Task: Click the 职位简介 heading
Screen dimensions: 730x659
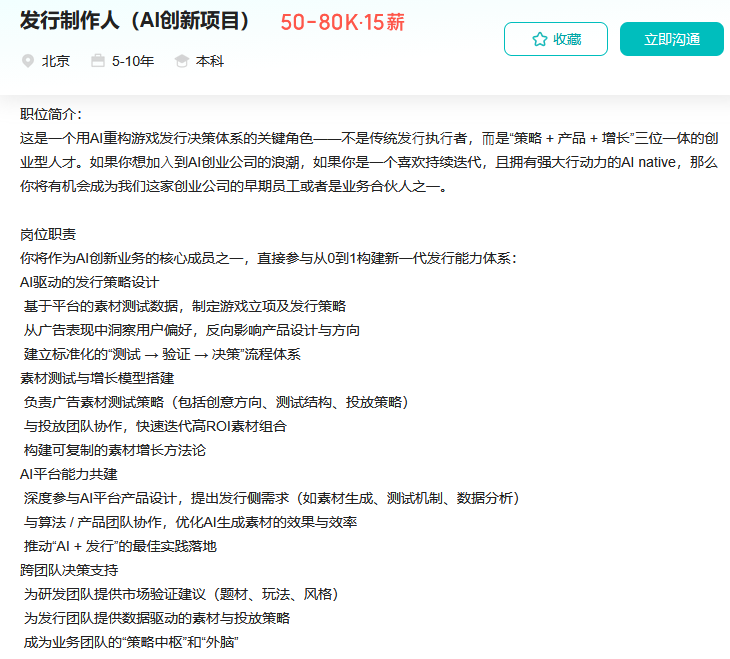Action: coord(51,114)
